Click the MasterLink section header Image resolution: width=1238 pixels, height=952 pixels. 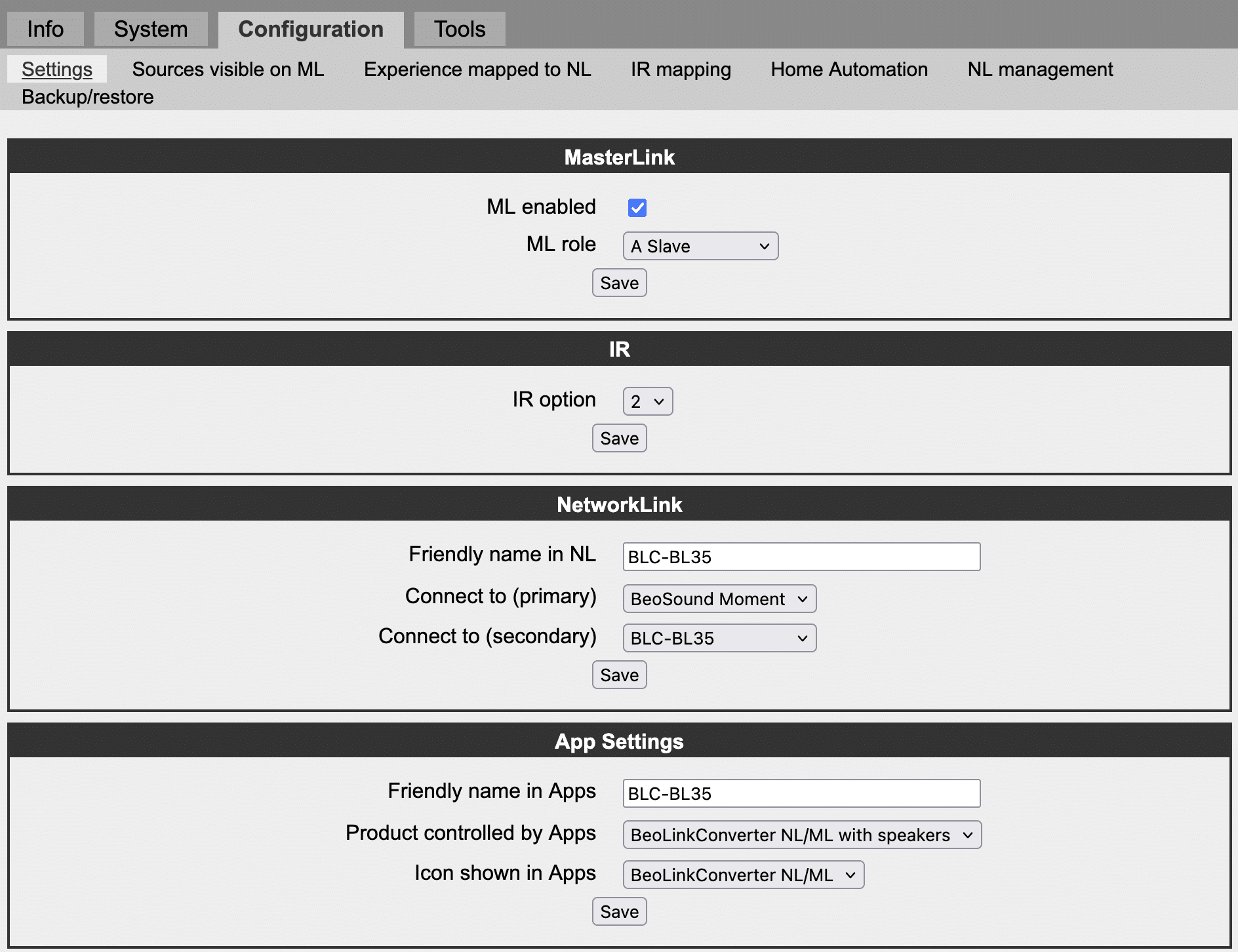click(x=620, y=157)
